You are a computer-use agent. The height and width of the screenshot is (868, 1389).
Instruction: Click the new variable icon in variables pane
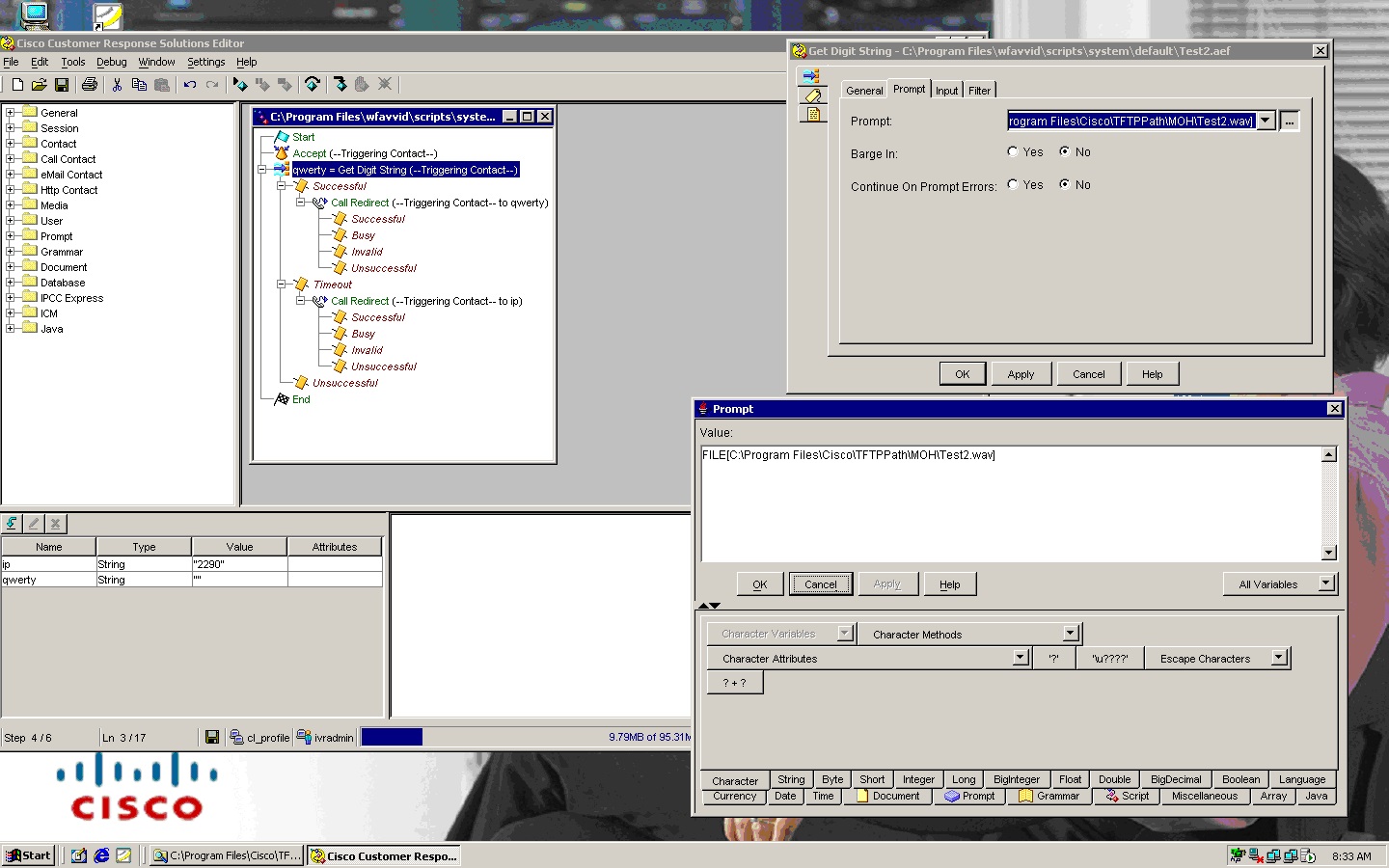(x=12, y=524)
